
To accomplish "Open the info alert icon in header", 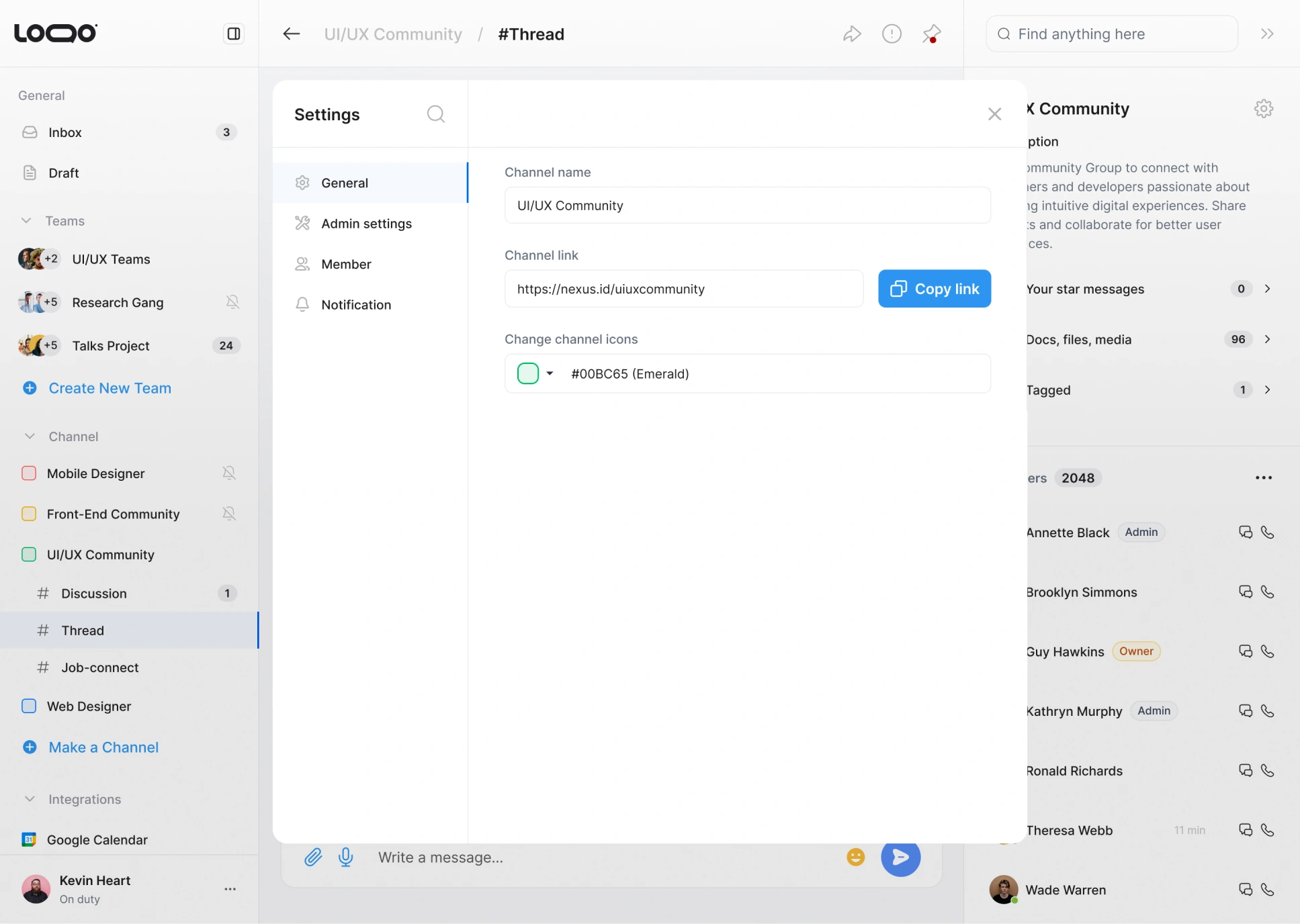I will (892, 34).
